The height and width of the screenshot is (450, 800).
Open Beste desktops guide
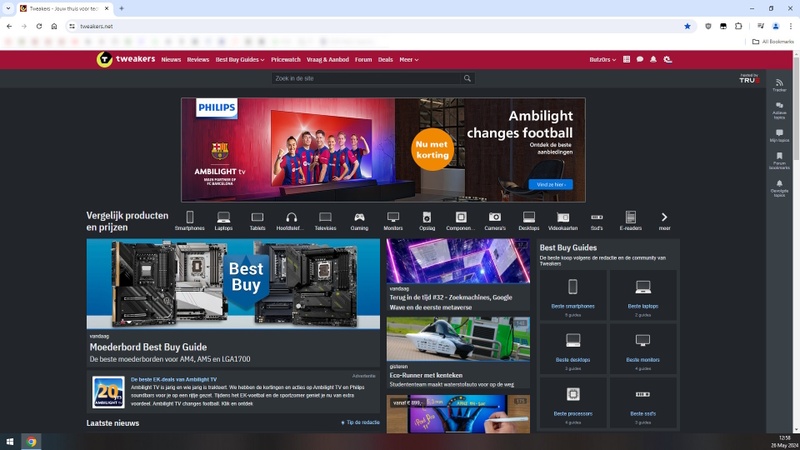click(573, 349)
